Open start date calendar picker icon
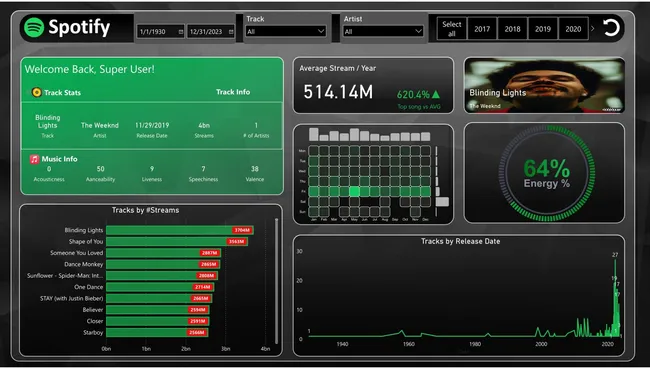 tap(181, 32)
